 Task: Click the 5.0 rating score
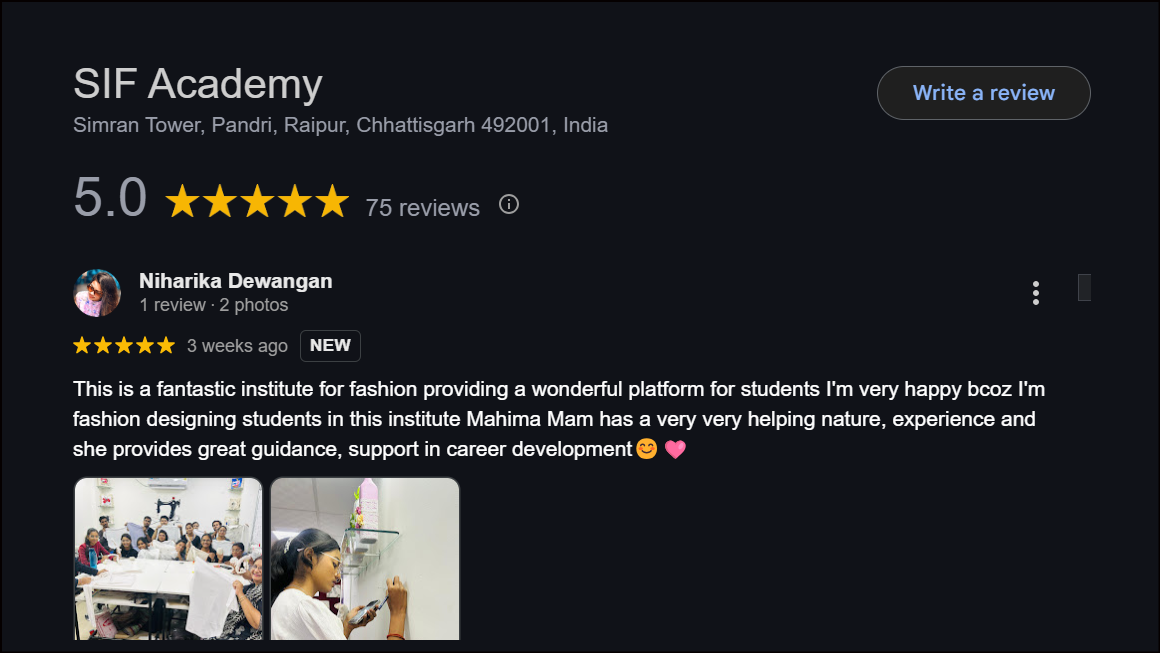(x=110, y=198)
